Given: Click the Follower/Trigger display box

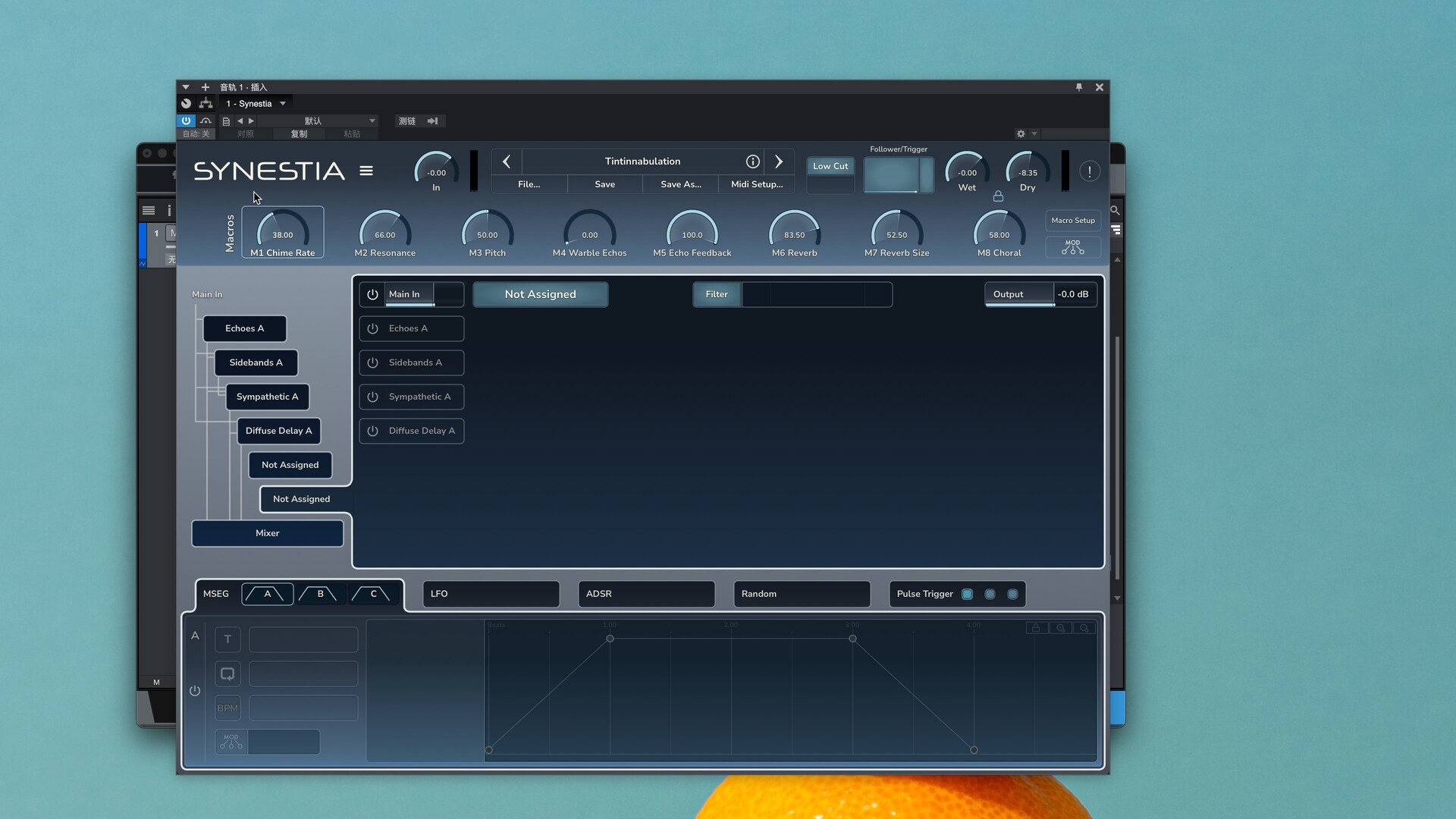Looking at the screenshot, I should 899,175.
